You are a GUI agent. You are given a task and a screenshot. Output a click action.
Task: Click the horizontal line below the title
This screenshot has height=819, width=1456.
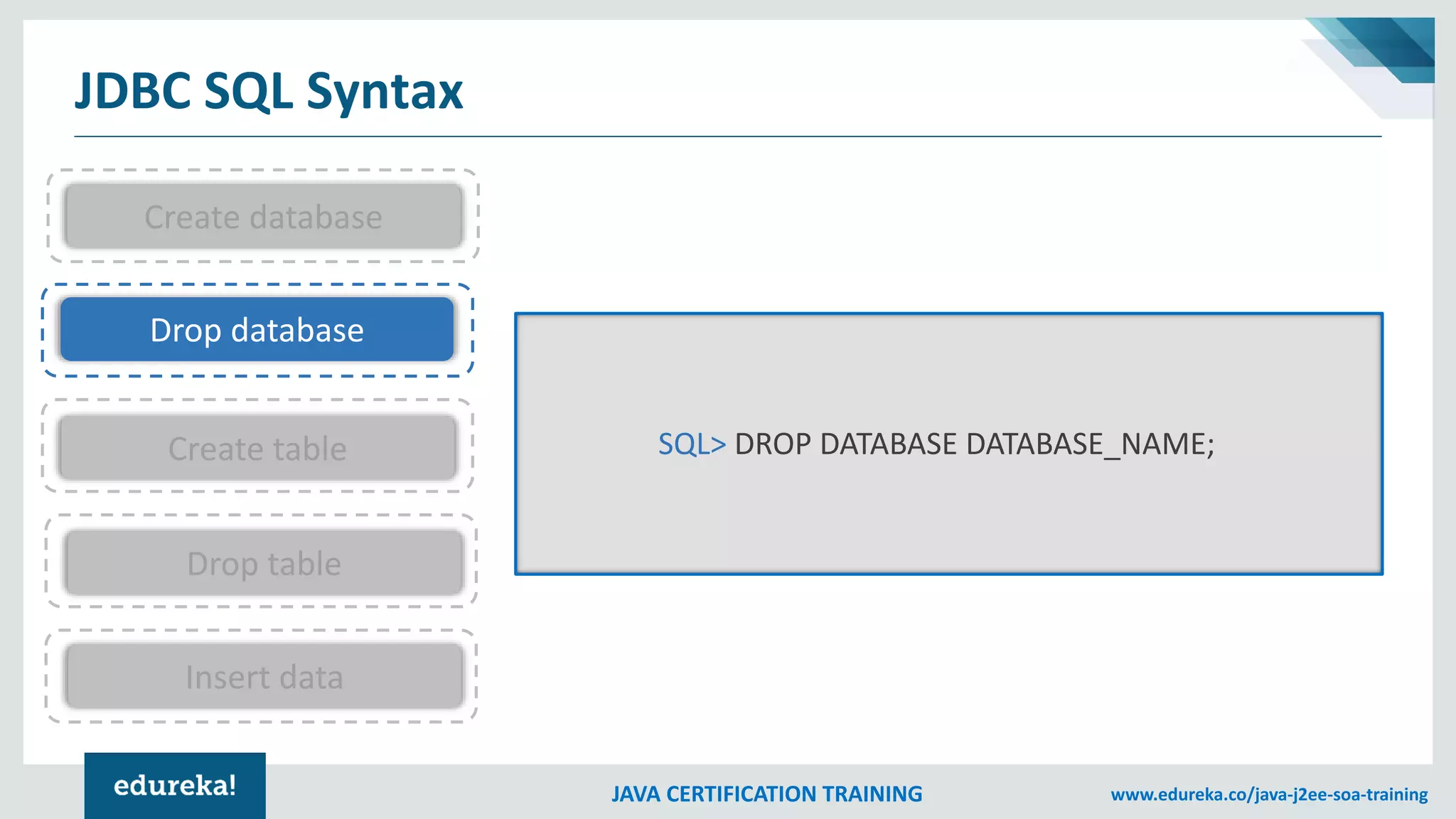(x=727, y=136)
